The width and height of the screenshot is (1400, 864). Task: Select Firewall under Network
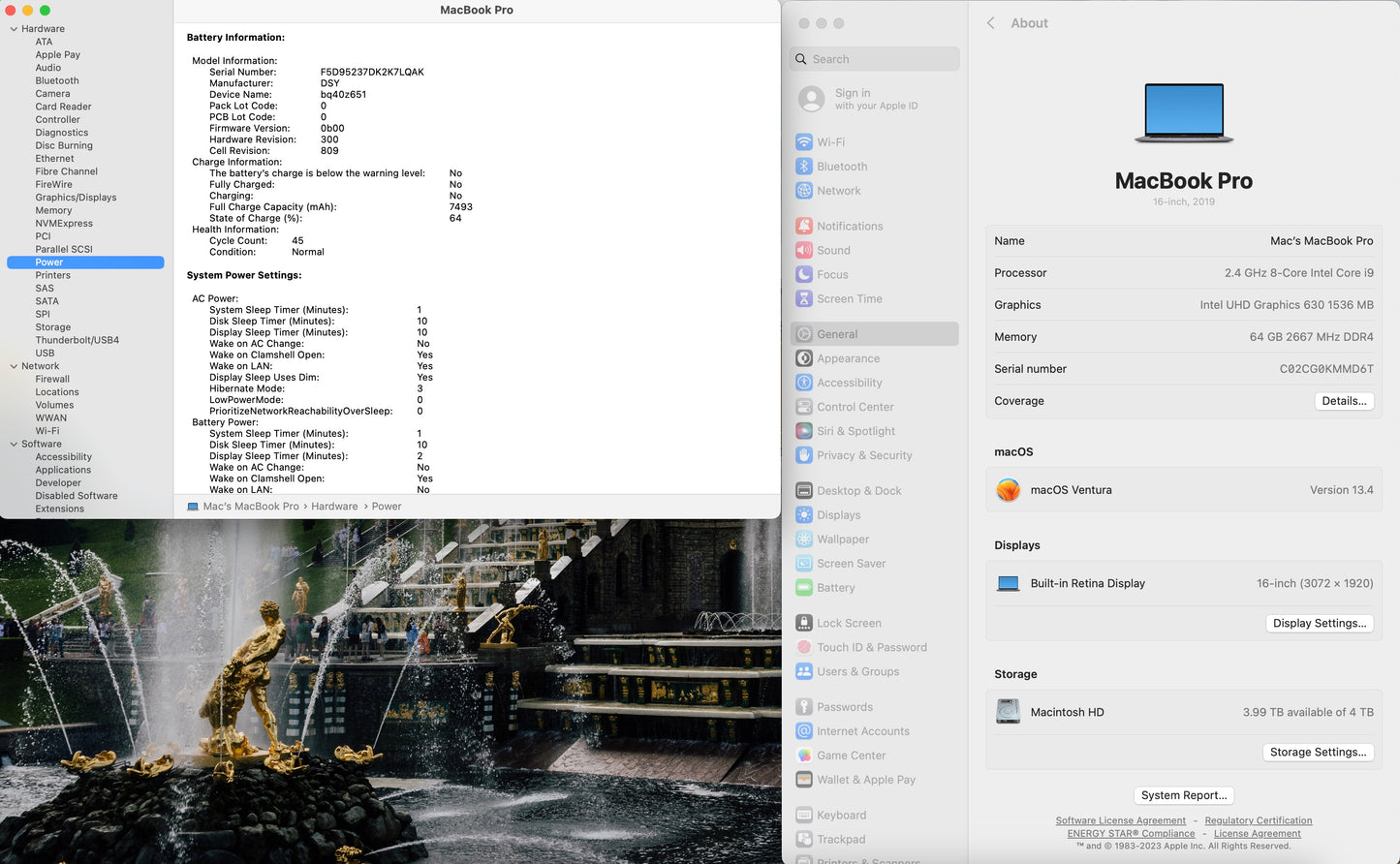click(x=52, y=379)
